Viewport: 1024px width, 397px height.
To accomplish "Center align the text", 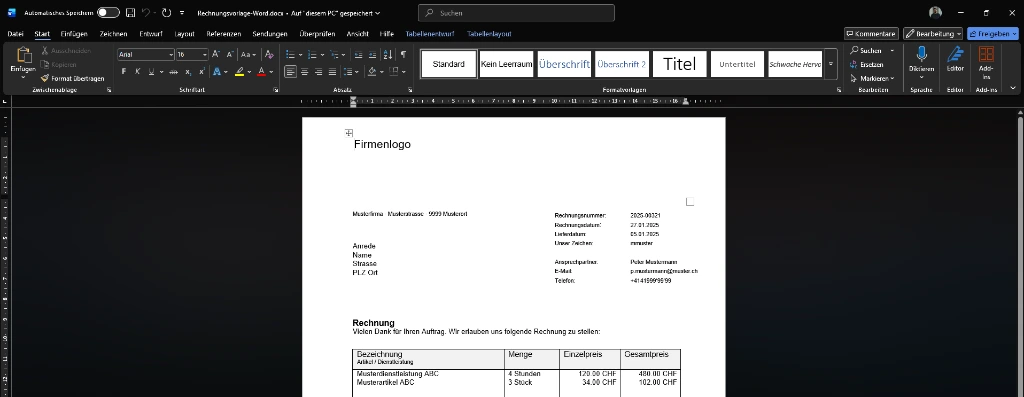I will pos(304,72).
